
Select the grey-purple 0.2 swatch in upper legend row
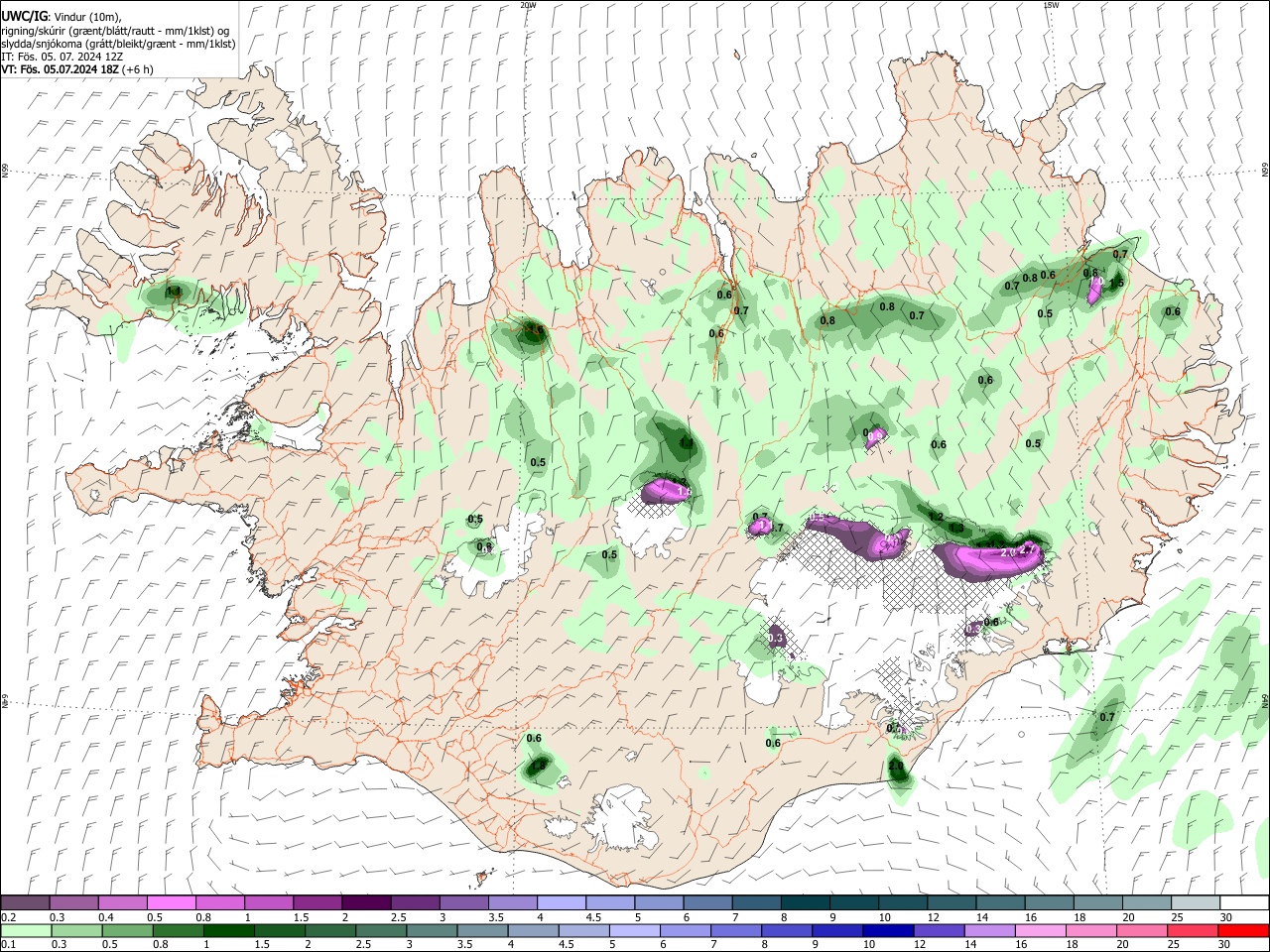25,903
